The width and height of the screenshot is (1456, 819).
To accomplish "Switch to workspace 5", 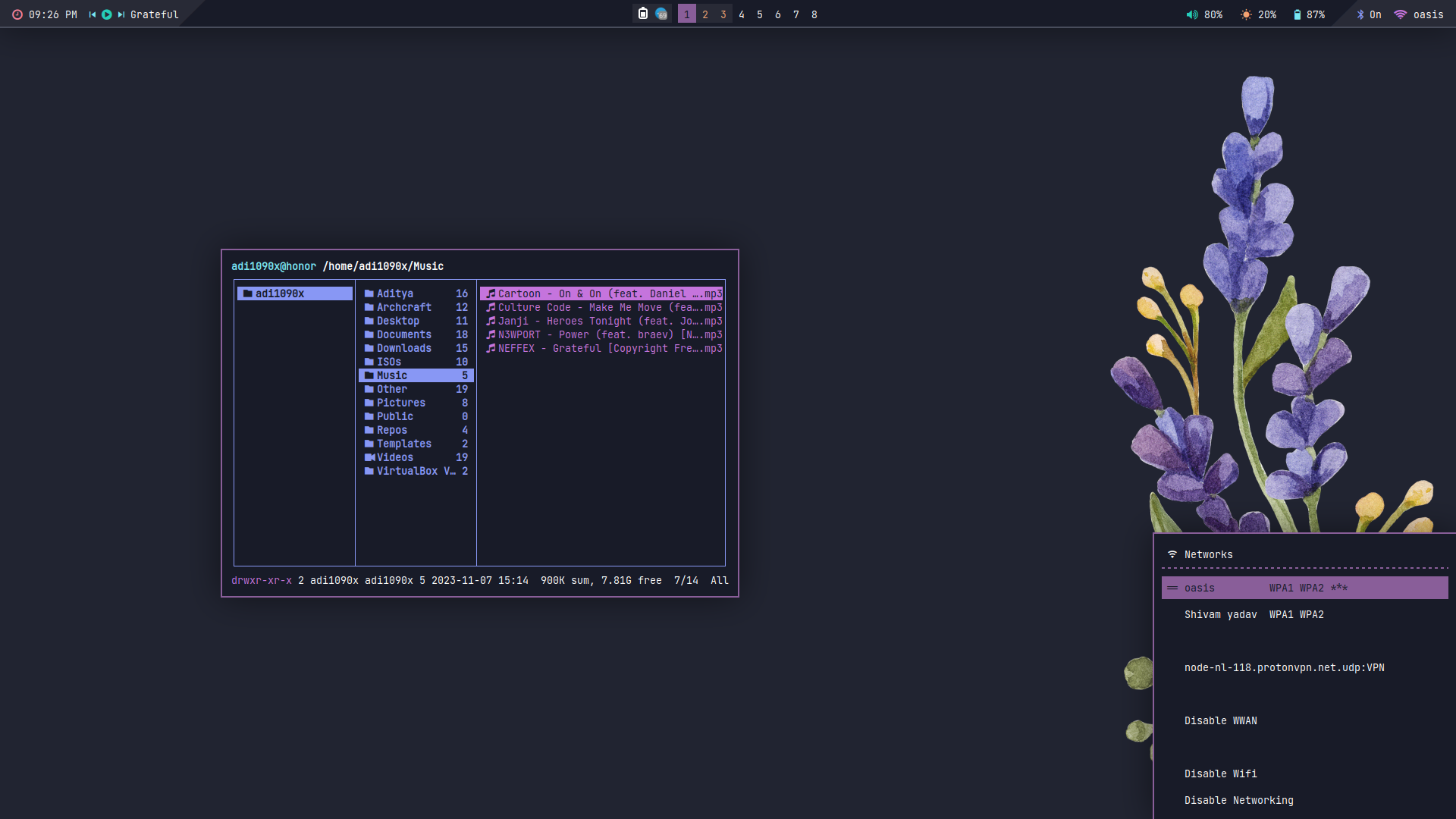I will pyautogui.click(x=760, y=14).
